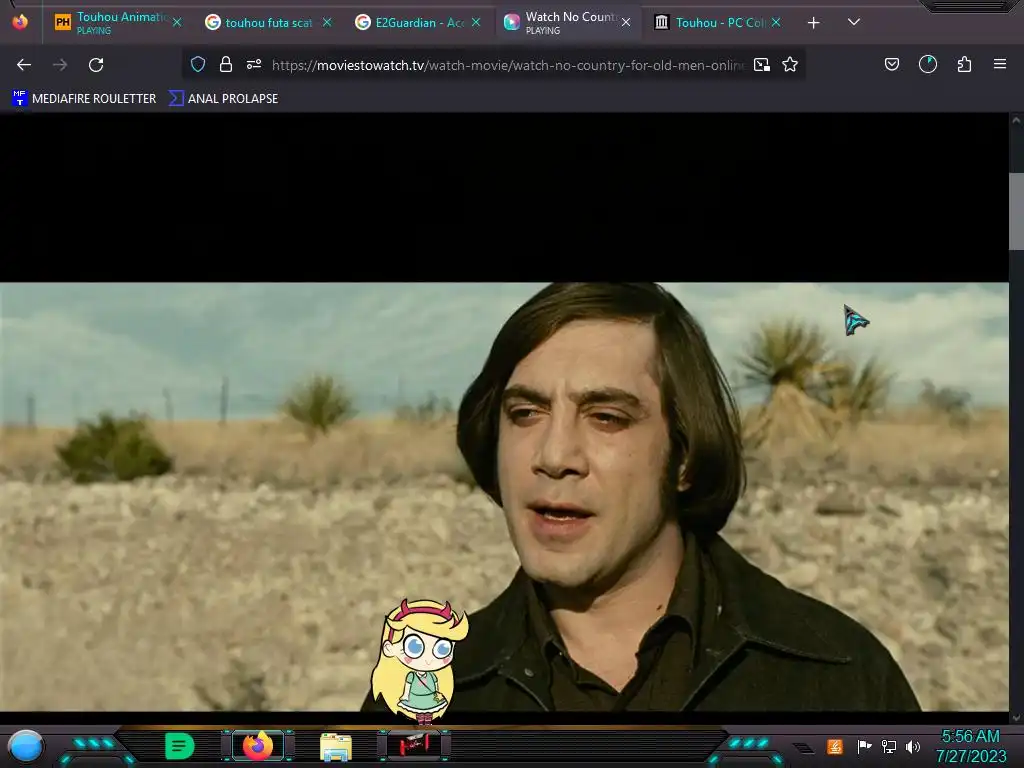Open tracking protection shield info
1024x768 pixels.
(198, 64)
